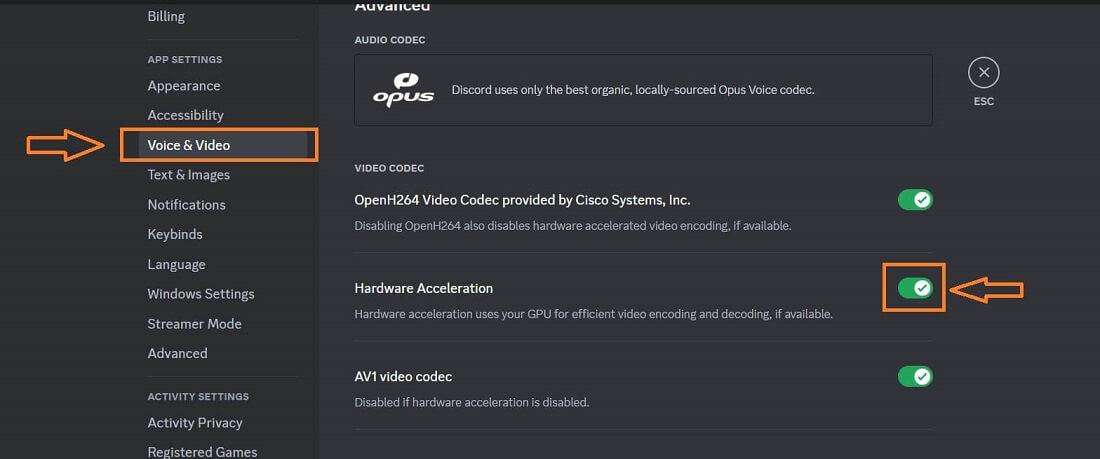Disable the OpenH264 Video Codec toggle
1100x459 pixels.
coord(915,200)
